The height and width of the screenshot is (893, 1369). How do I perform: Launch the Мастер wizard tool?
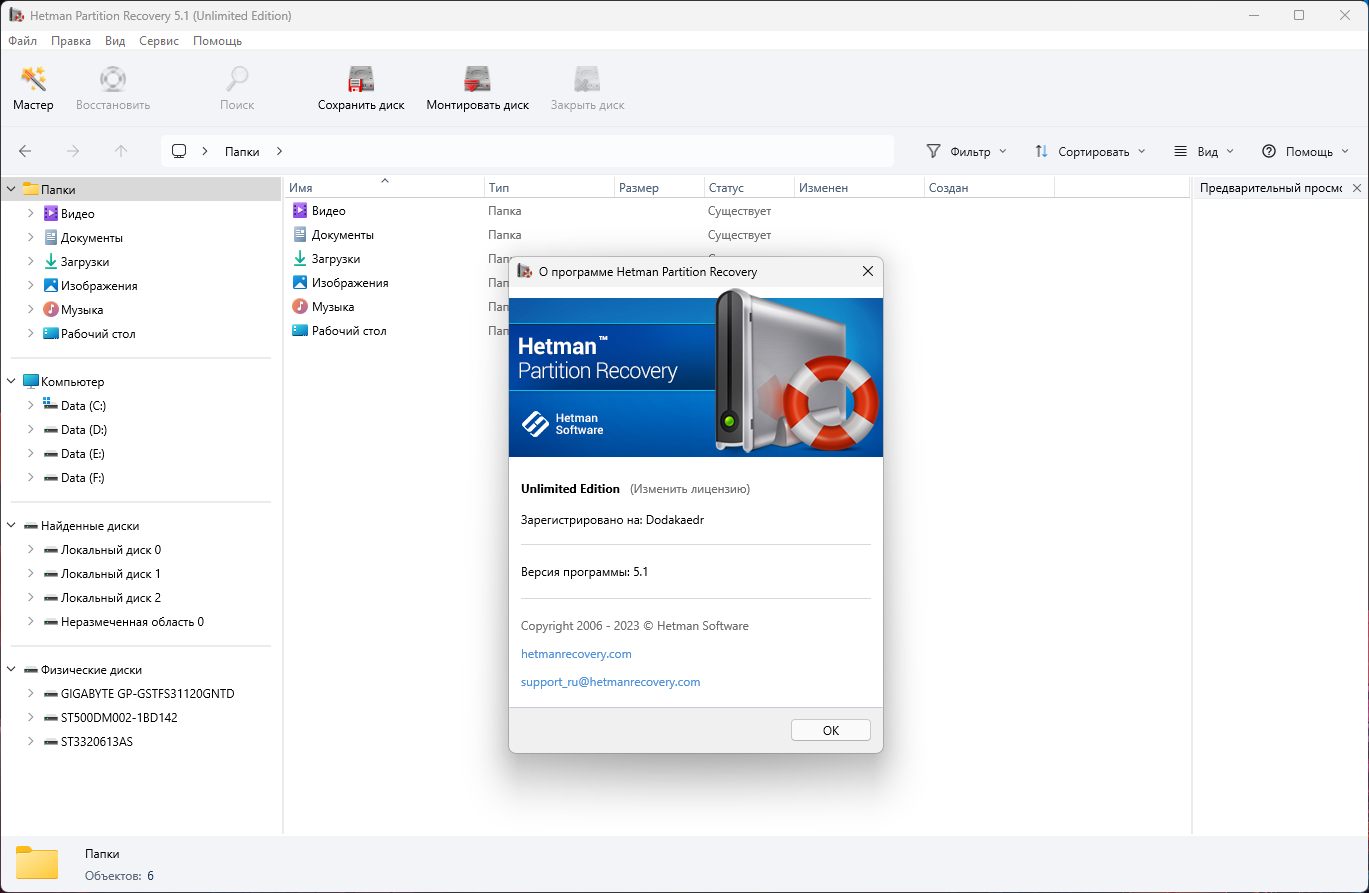point(33,89)
